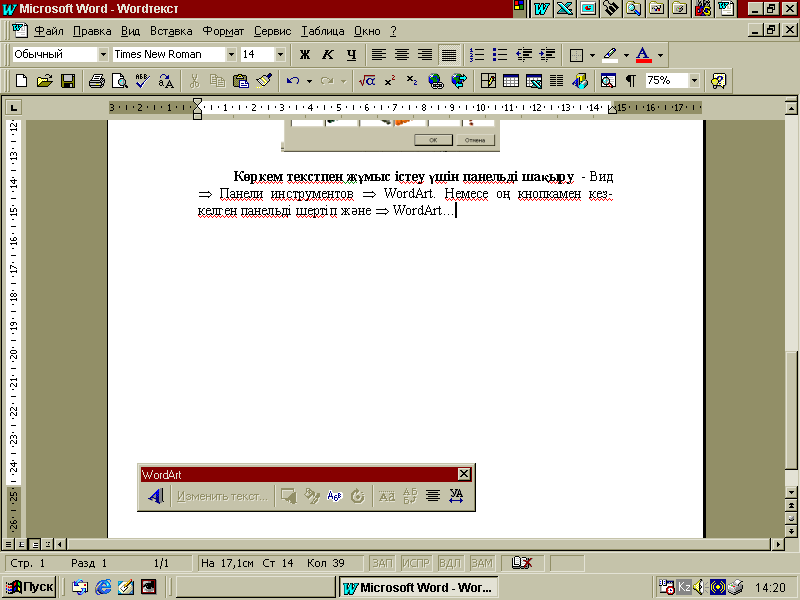Create a new blank document
800x600 pixels.
coord(21,81)
